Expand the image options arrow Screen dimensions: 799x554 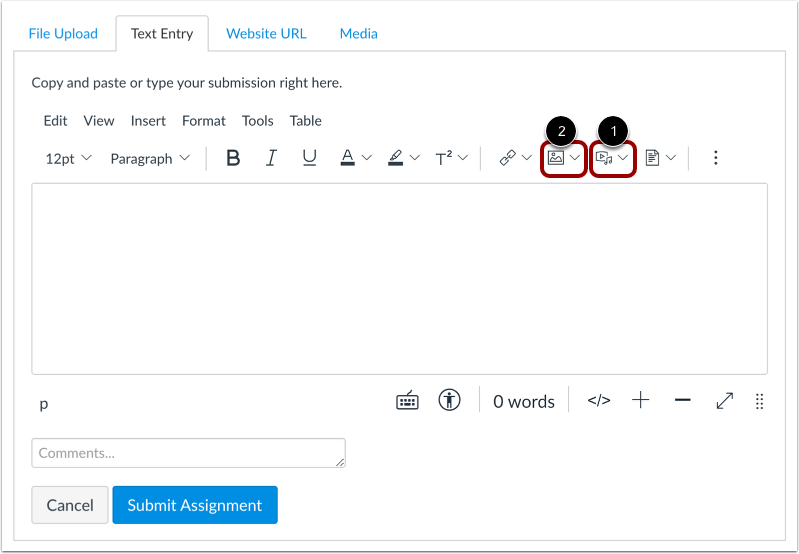pyautogui.click(x=575, y=157)
